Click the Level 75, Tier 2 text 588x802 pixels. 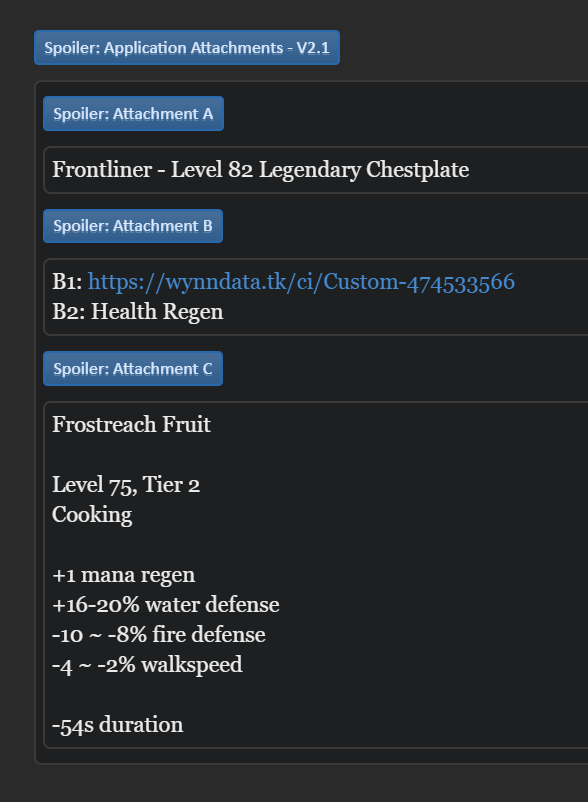pos(126,484)
